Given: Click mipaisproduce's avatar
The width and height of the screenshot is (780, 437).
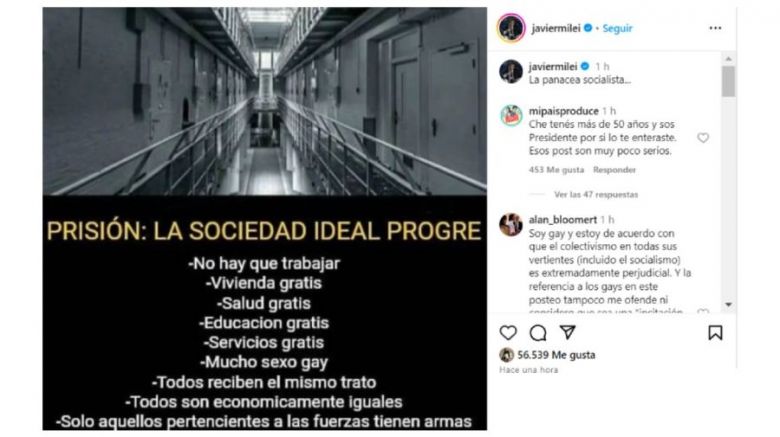Looking at the screenshot, I should click(x=511, y=115).
